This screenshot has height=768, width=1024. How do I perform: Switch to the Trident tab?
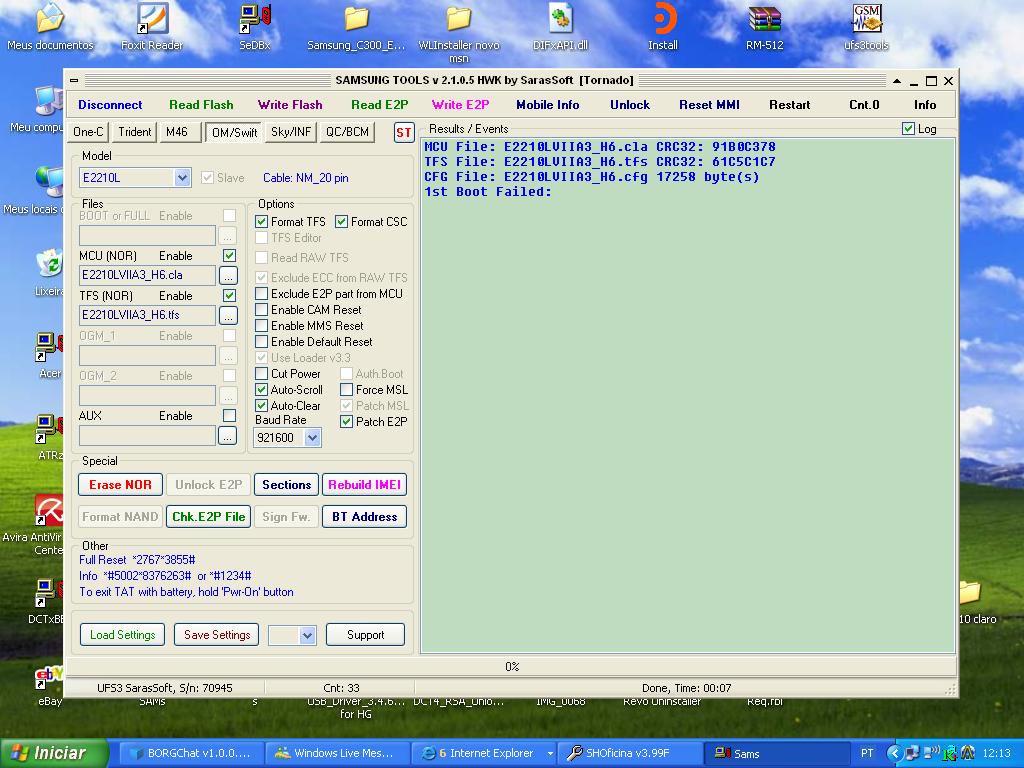(135, 132)
